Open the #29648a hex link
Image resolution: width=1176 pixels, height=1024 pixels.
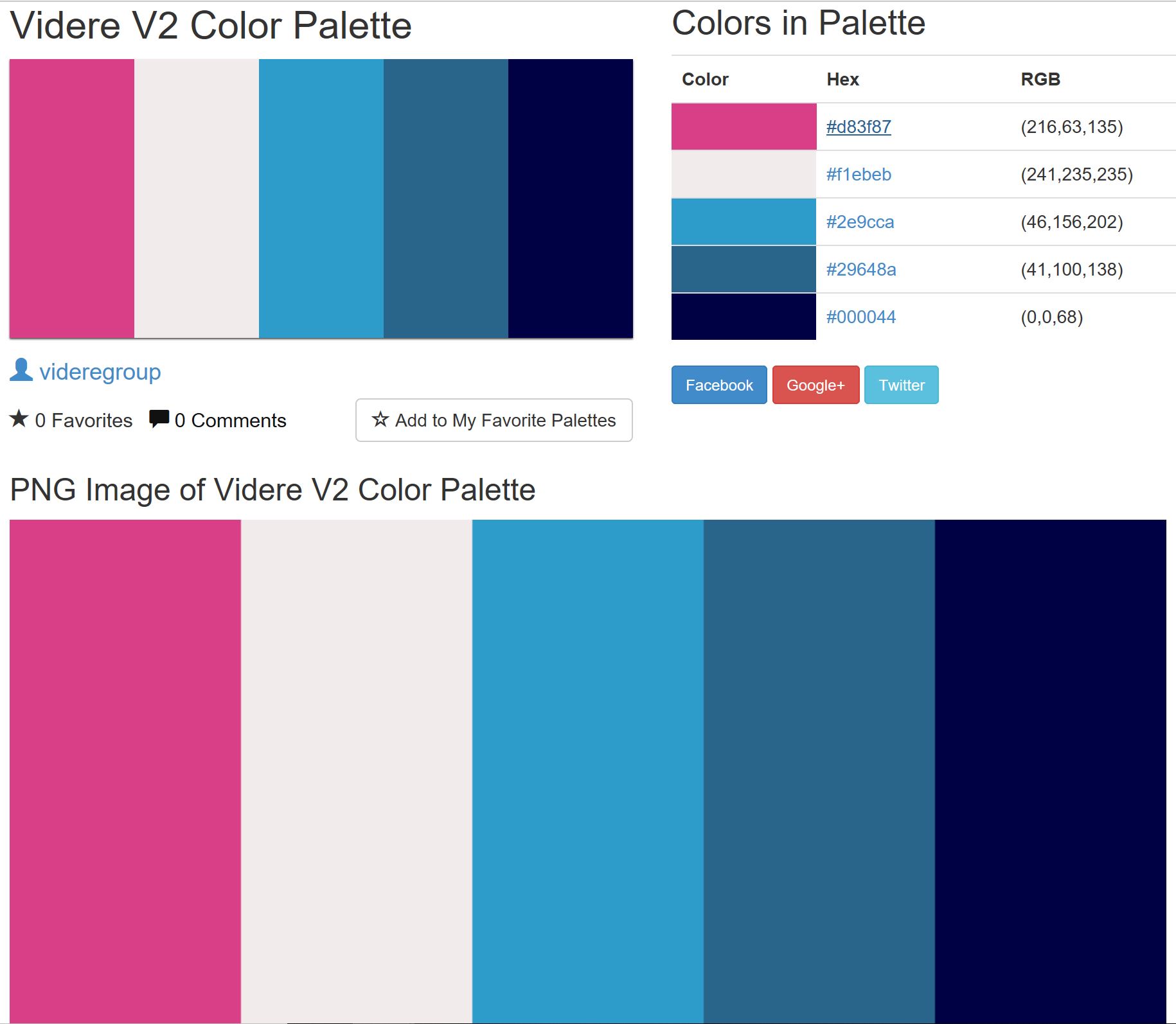pos(861,269)
